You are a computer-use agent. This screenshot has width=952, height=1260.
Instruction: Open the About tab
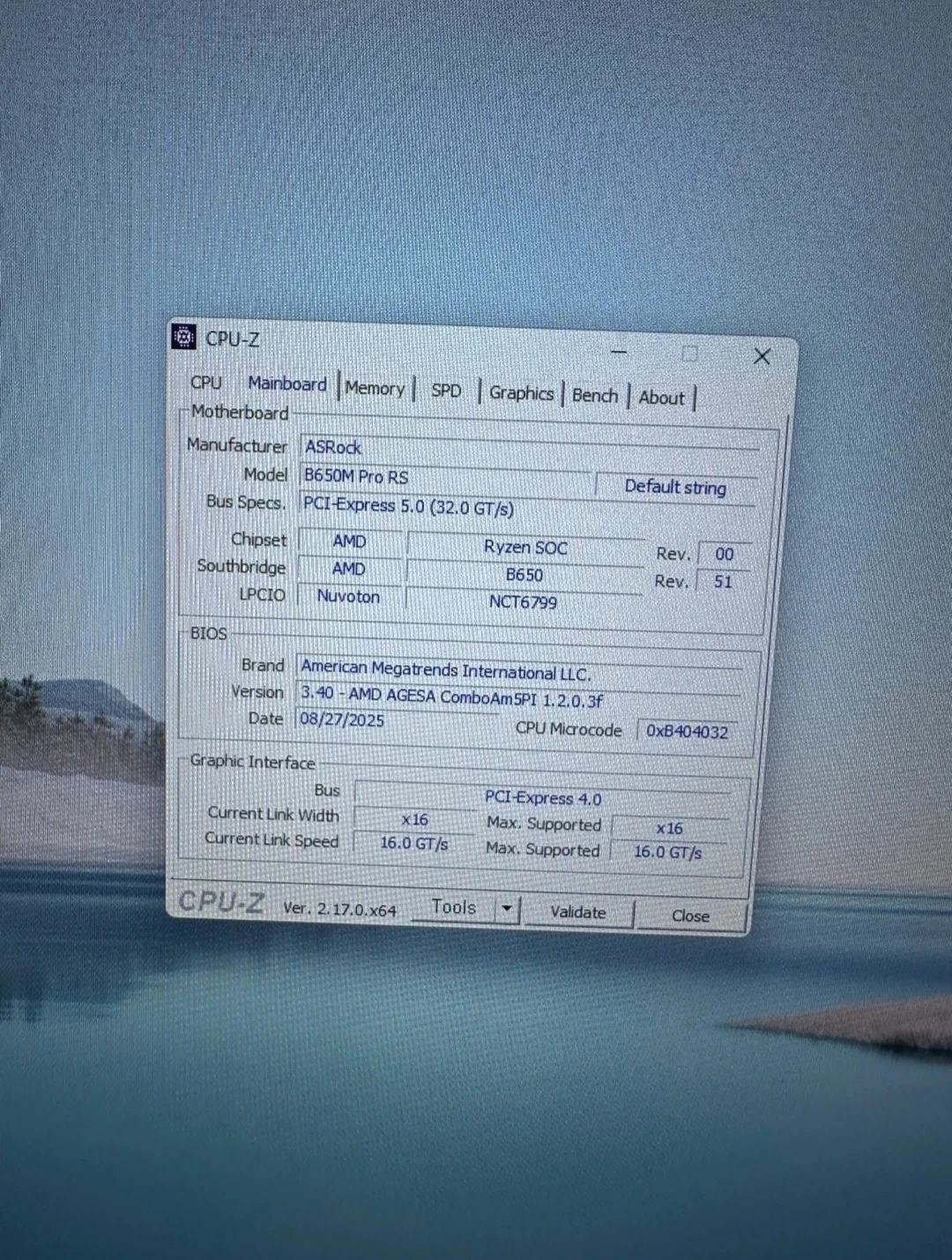click(x=661, y=398)
